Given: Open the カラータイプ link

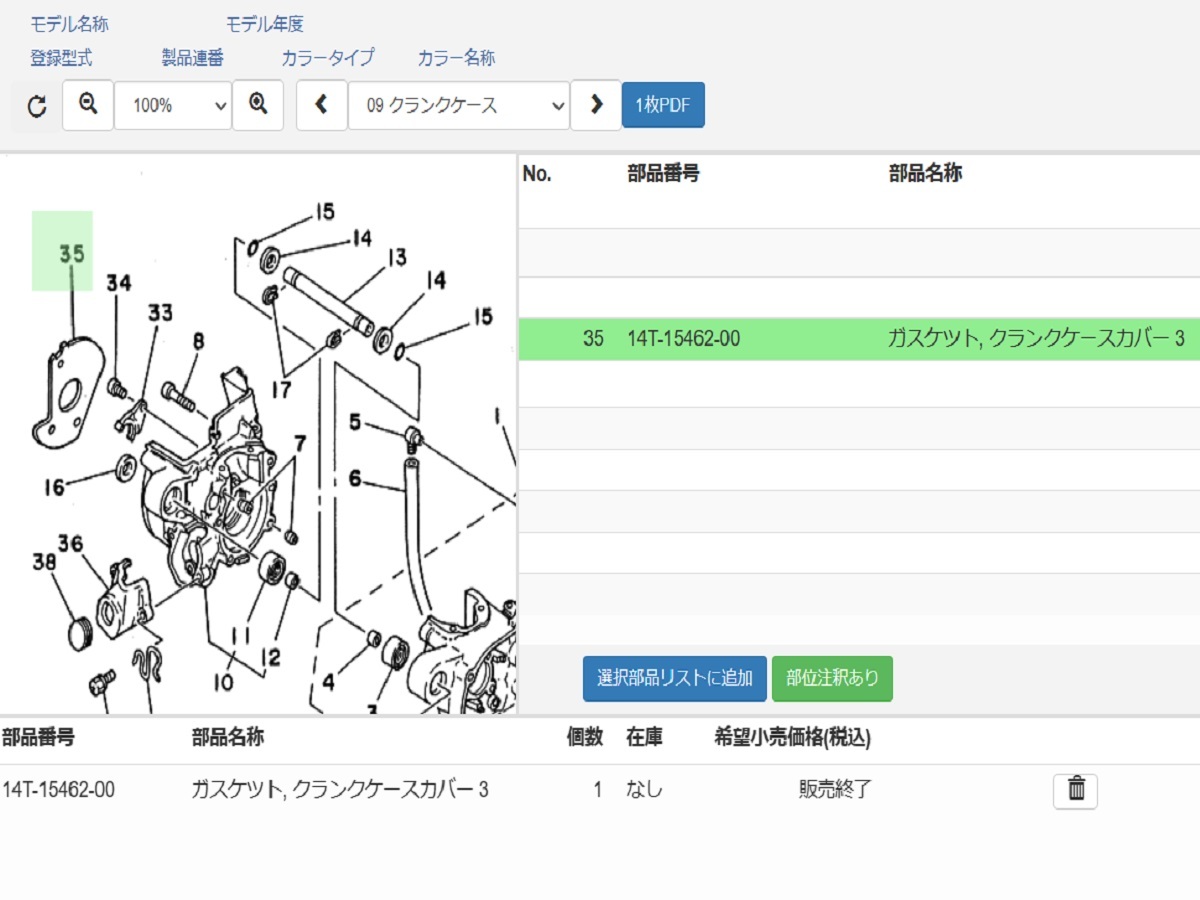Looking at the screenshot, I should click(x=329, y=58).
